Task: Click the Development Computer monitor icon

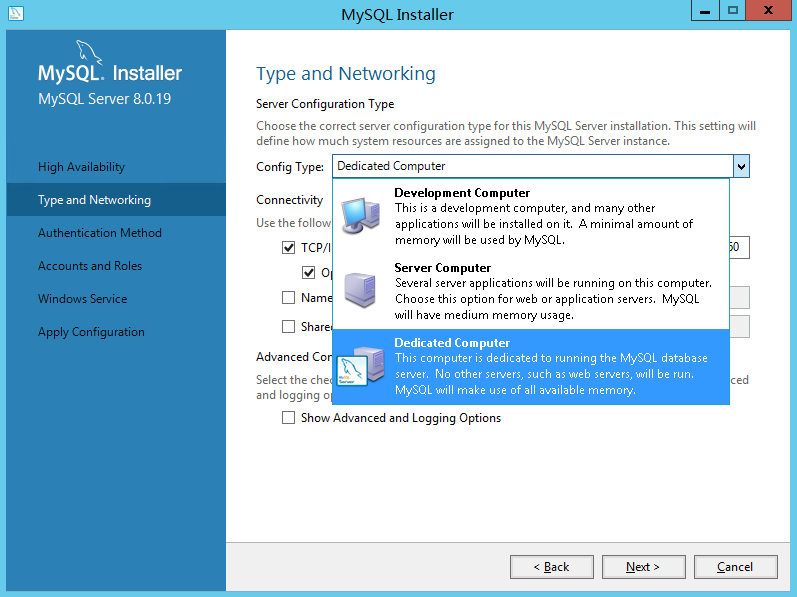Action: coord(361,215)
